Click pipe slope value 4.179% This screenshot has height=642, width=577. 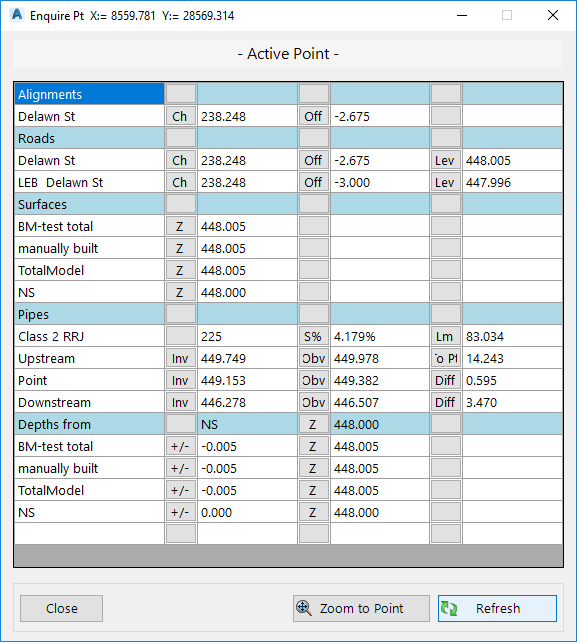click(354, 337)
